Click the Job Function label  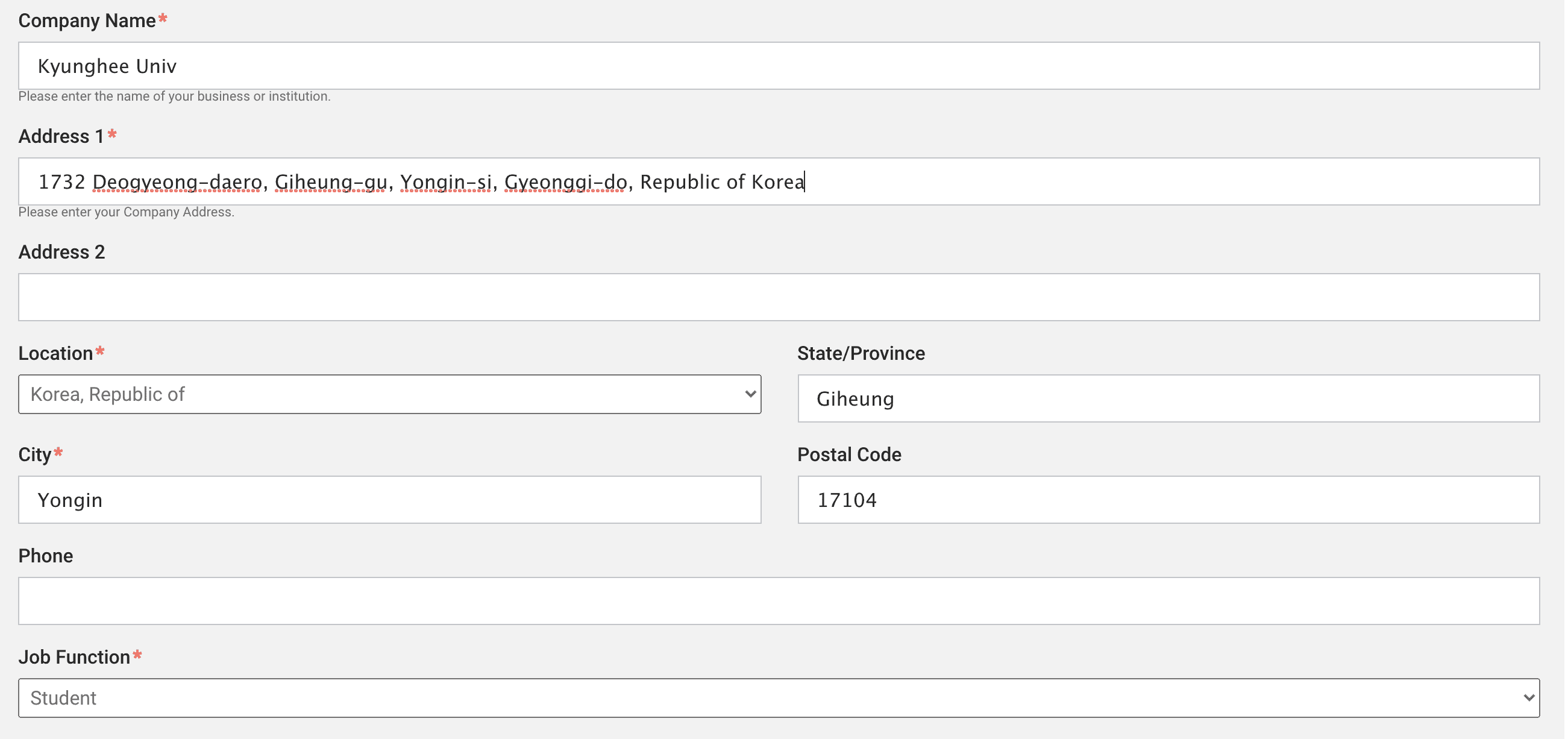point(74,657)
